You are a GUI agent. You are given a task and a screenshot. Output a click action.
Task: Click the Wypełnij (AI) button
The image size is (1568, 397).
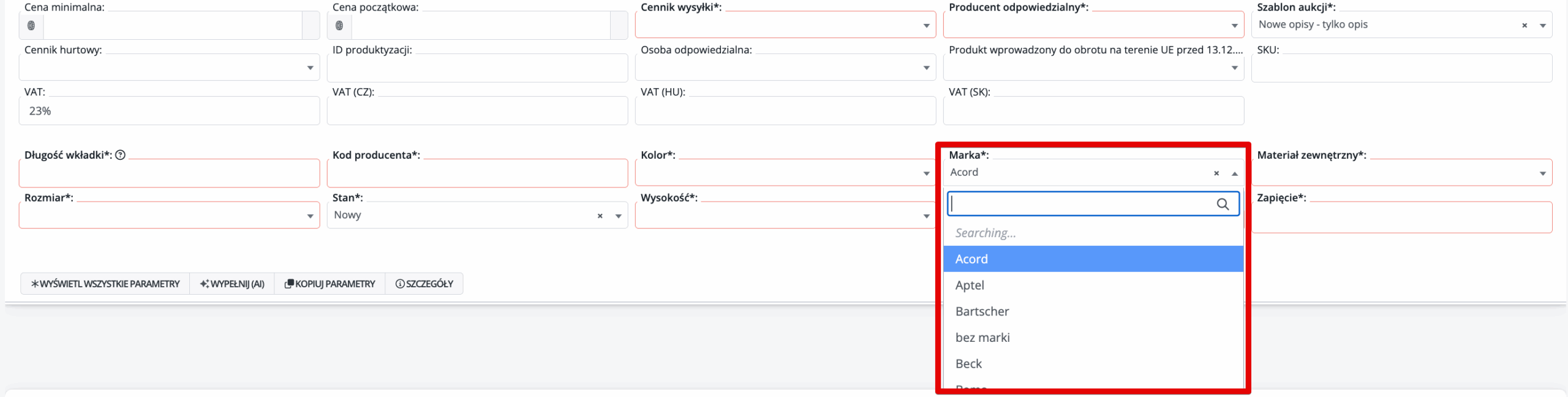[x=232, y=284]
